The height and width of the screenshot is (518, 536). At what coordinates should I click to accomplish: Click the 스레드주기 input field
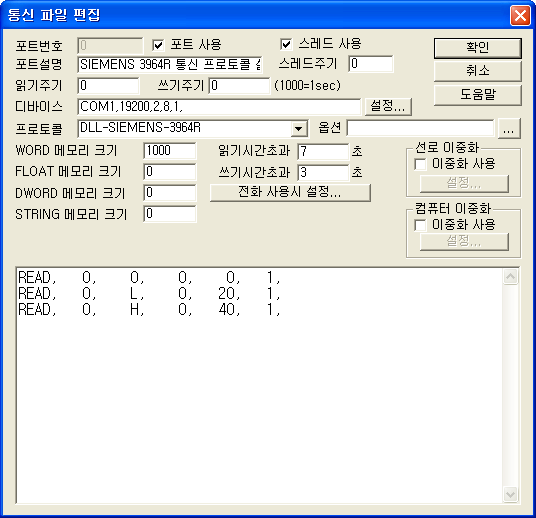pos(371,64)
